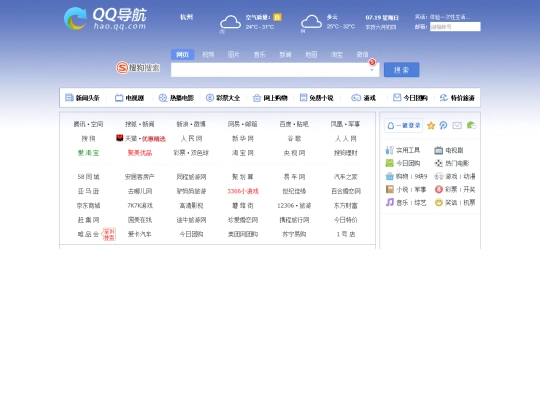Click the 特价旅游 travel icon
Image resolution: width=540 pixels, height=405 pixels.
tap(444, 98)
